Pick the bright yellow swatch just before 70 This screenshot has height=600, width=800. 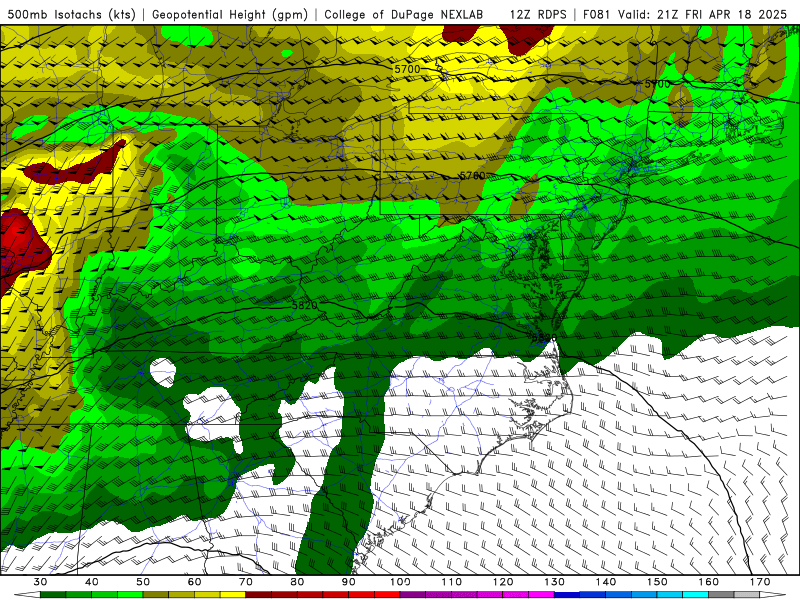(233, 595)
